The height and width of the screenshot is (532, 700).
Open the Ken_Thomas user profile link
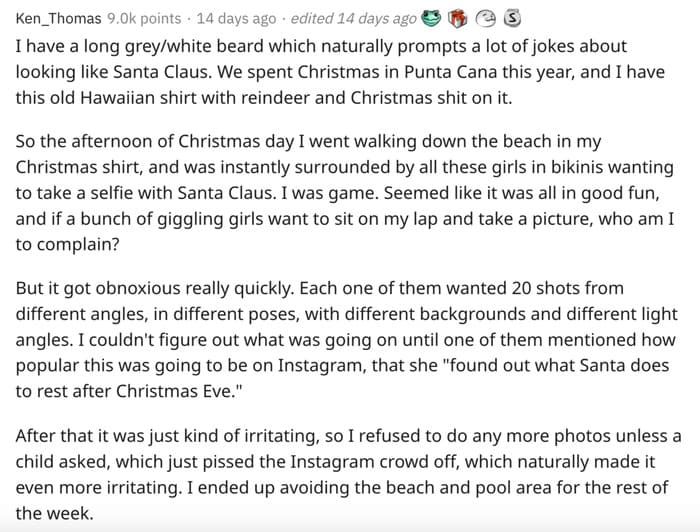point(58,19)
